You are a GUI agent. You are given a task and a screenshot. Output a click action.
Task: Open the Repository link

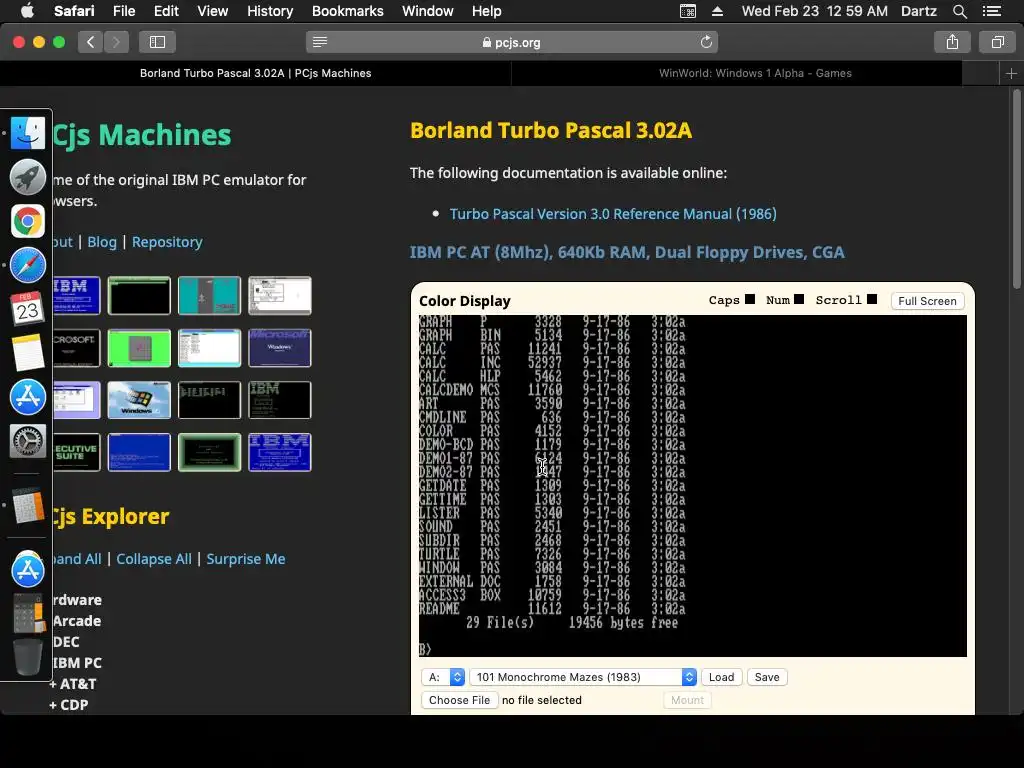pos(167,242)
